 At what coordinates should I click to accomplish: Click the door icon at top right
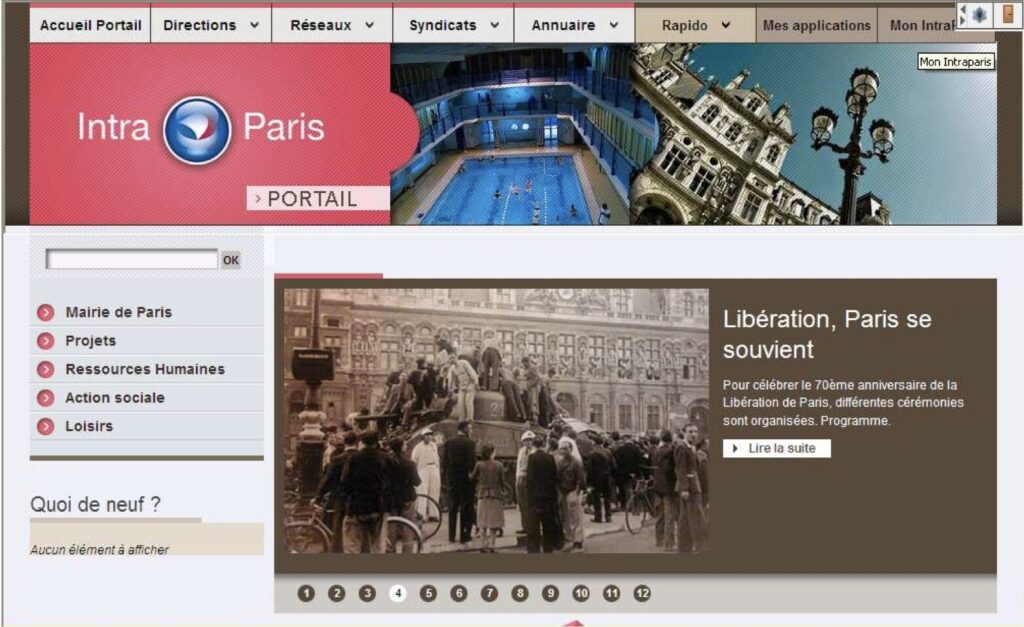tap(1008, 14)
